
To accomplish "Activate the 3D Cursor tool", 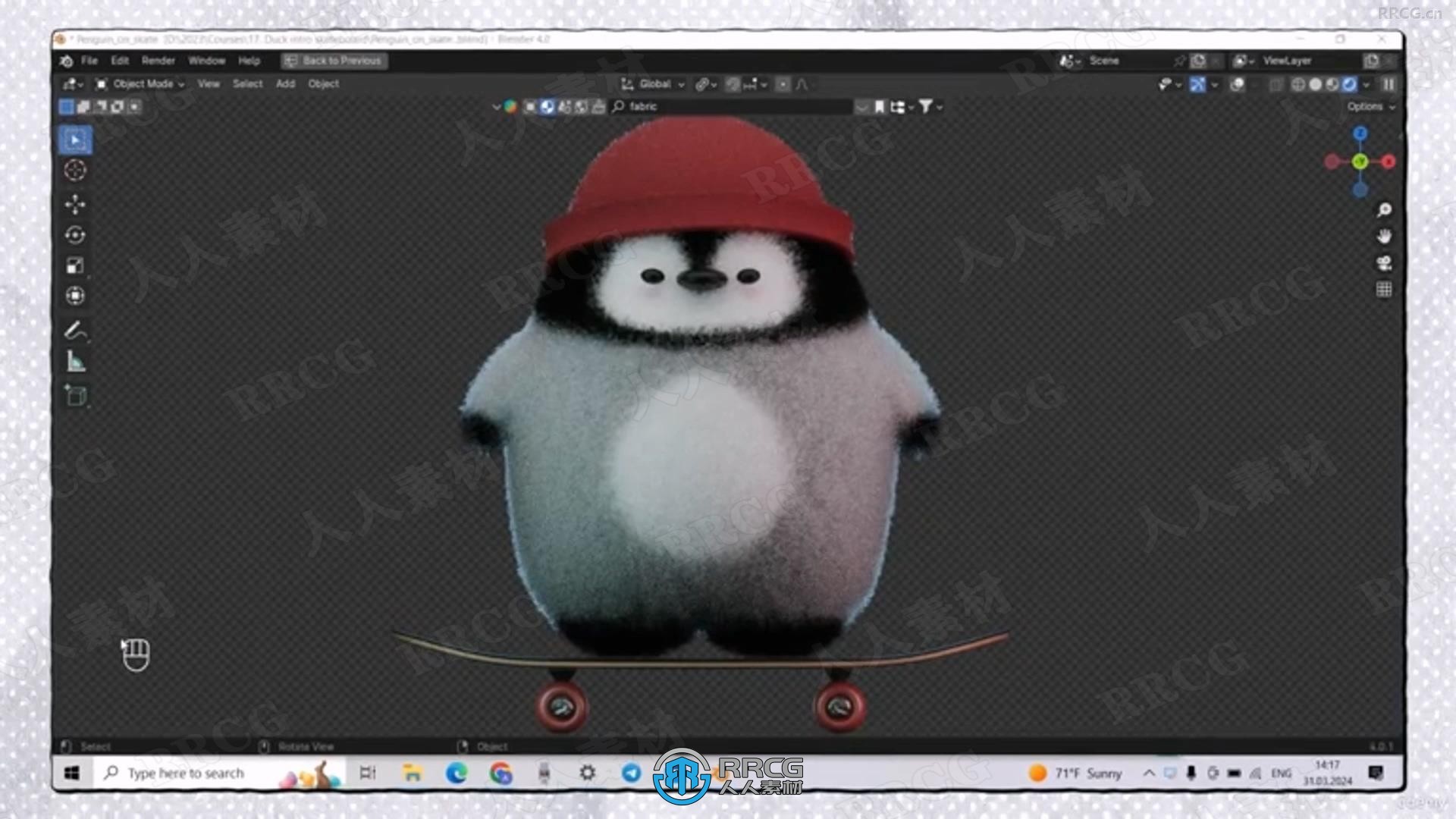I will click(75, 171).
